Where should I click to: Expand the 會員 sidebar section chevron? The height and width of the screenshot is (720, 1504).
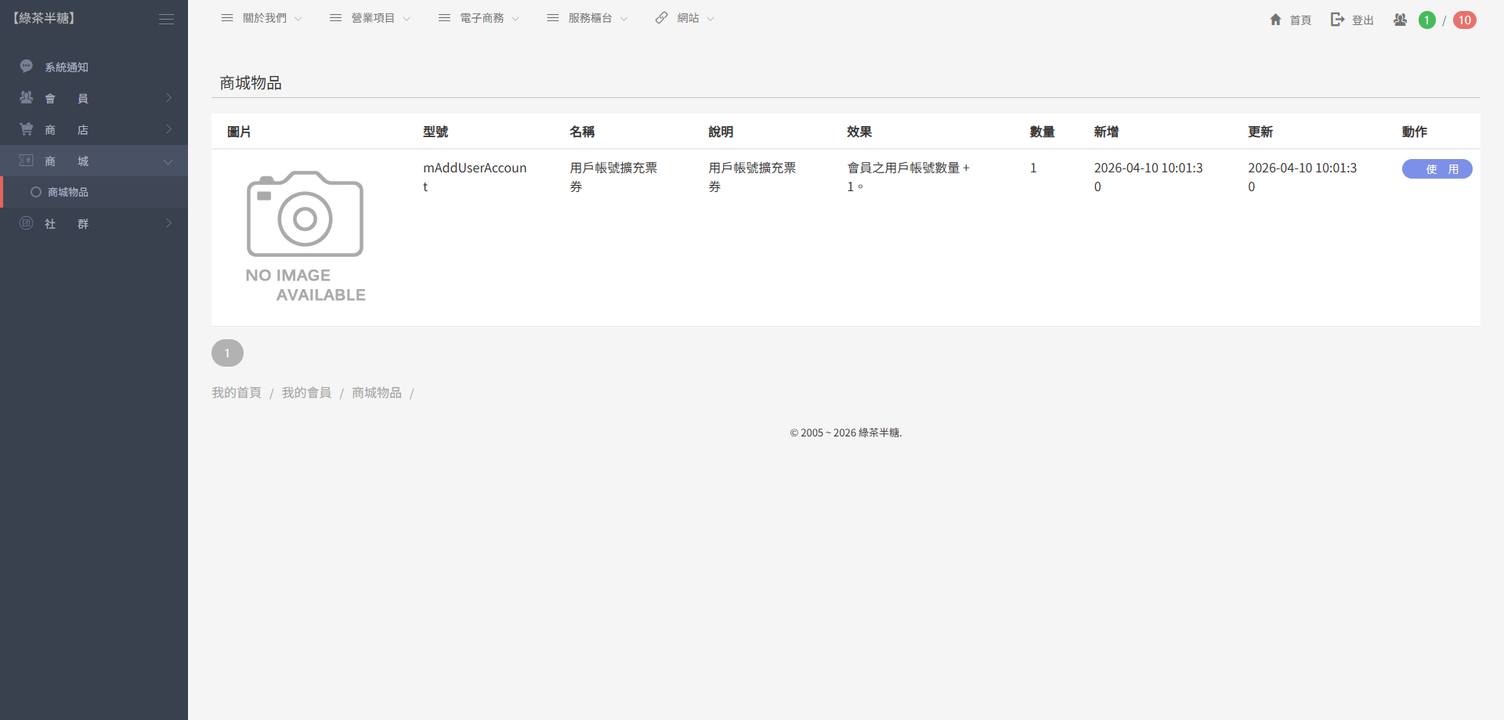[168, 98]
